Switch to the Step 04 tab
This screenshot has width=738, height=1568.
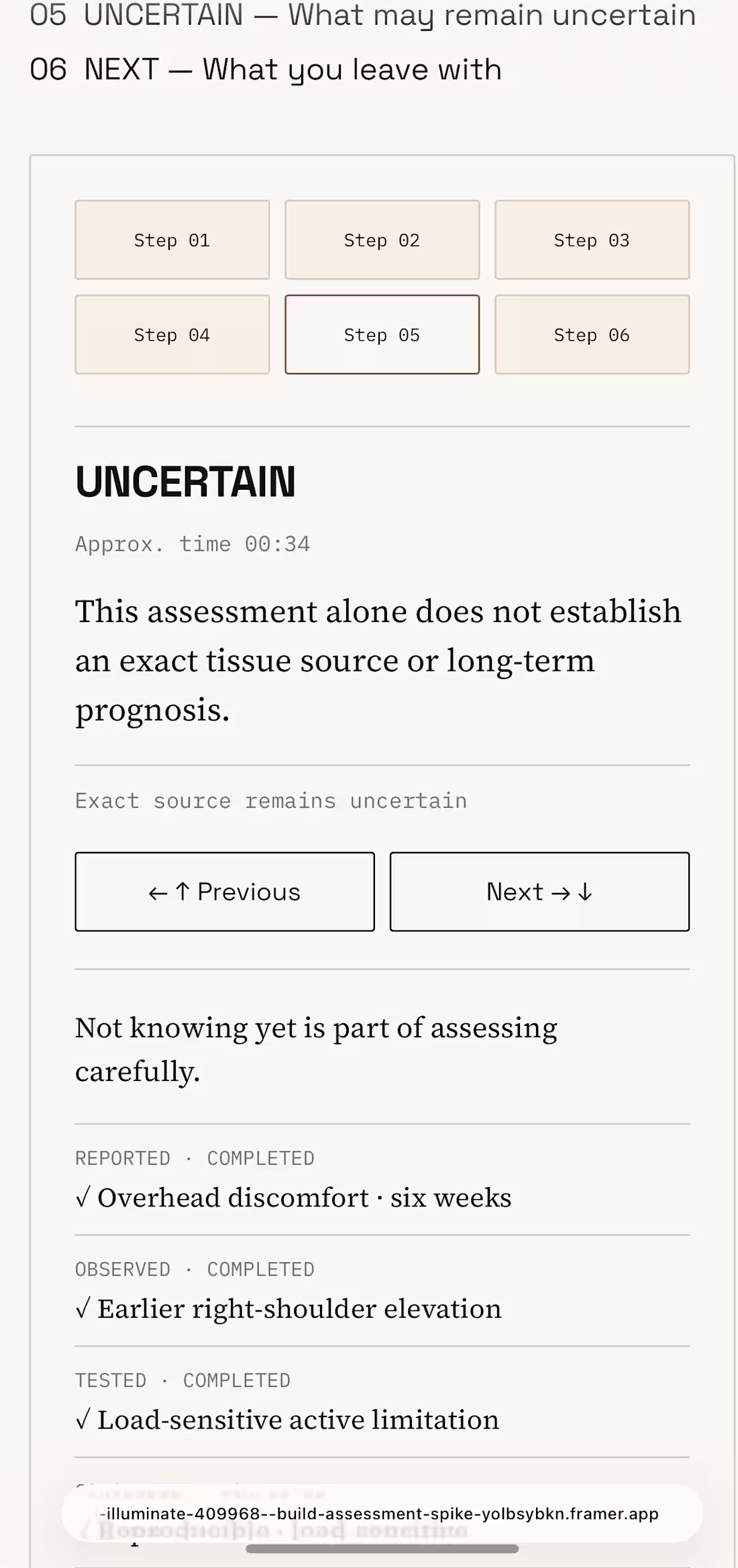coord(172,334)
